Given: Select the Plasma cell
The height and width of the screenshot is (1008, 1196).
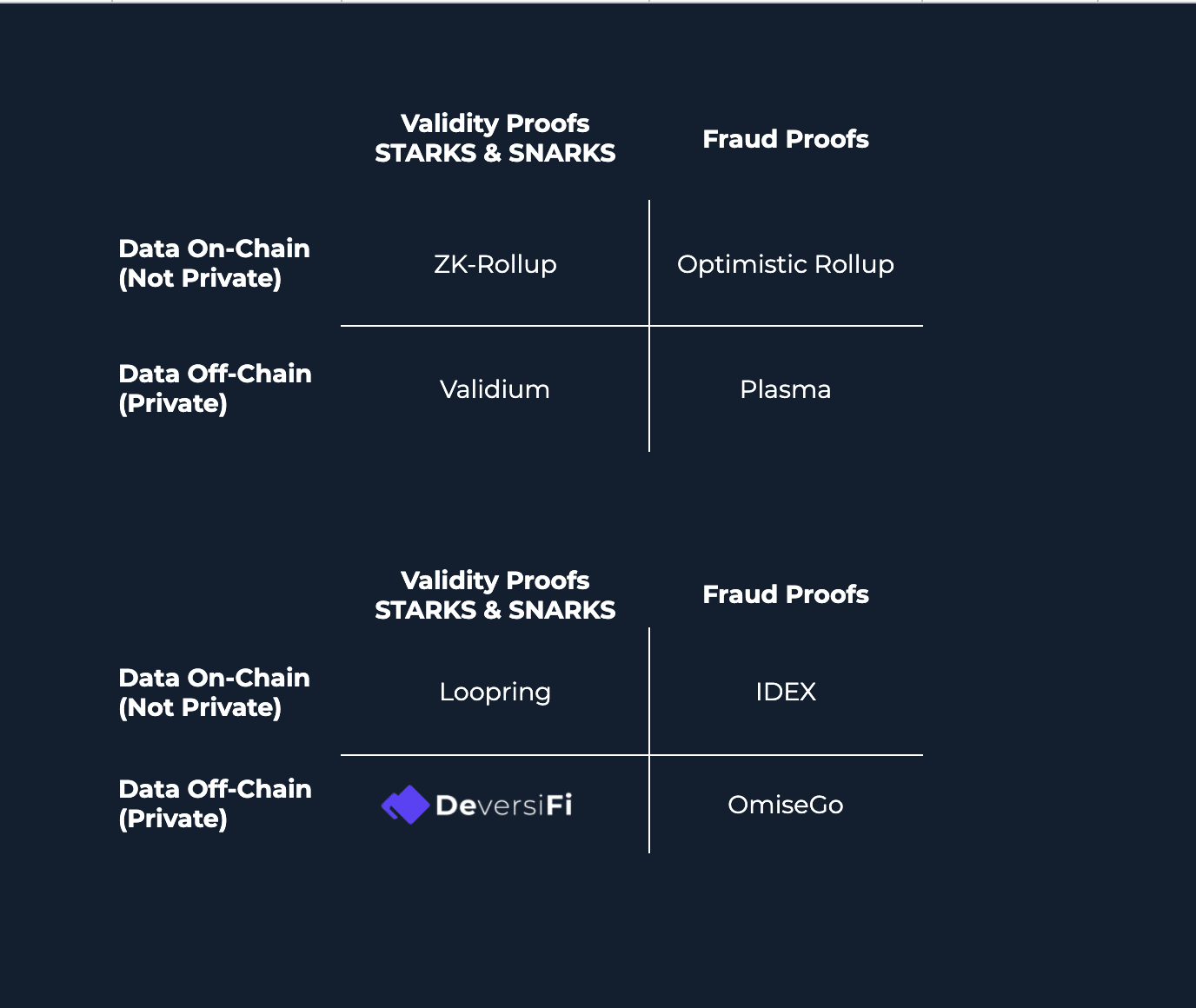Looking at the screenshot, I should [786, 389].
